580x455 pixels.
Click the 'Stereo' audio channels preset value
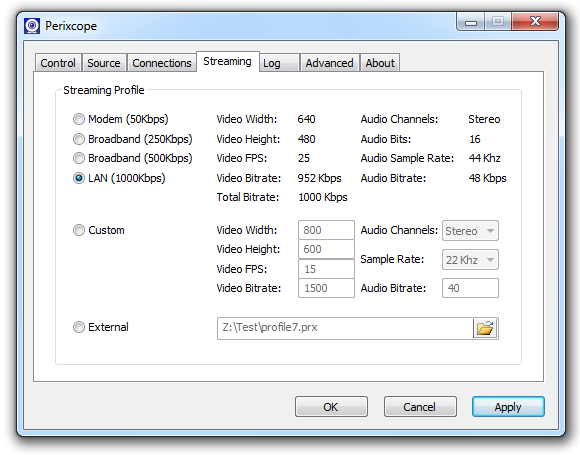484,119
